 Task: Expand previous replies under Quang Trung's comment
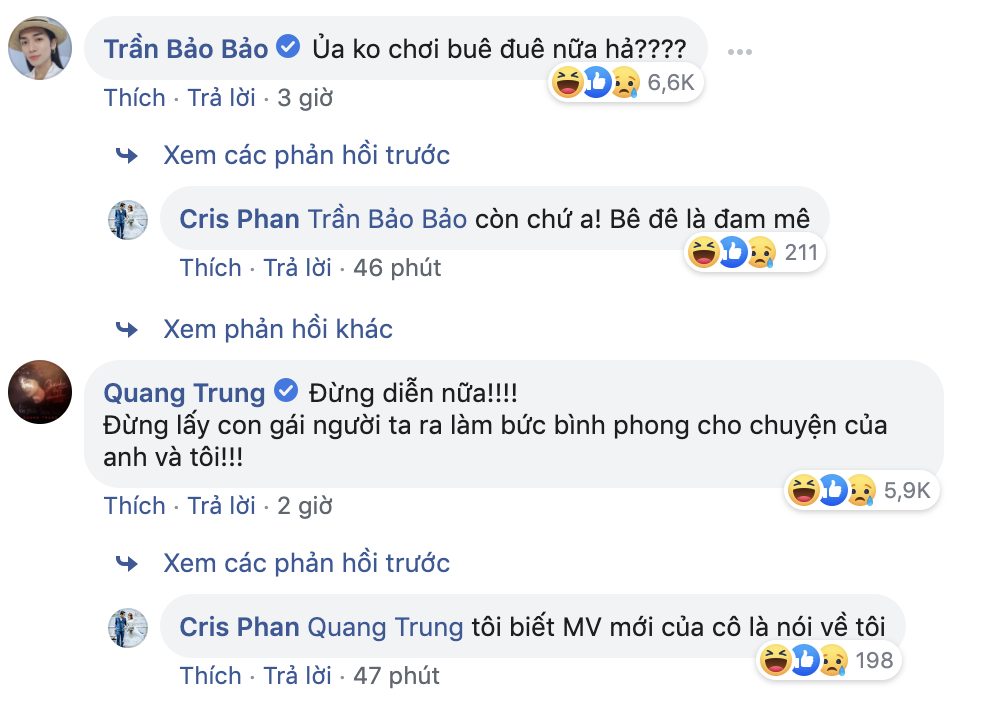pos(306,563)
